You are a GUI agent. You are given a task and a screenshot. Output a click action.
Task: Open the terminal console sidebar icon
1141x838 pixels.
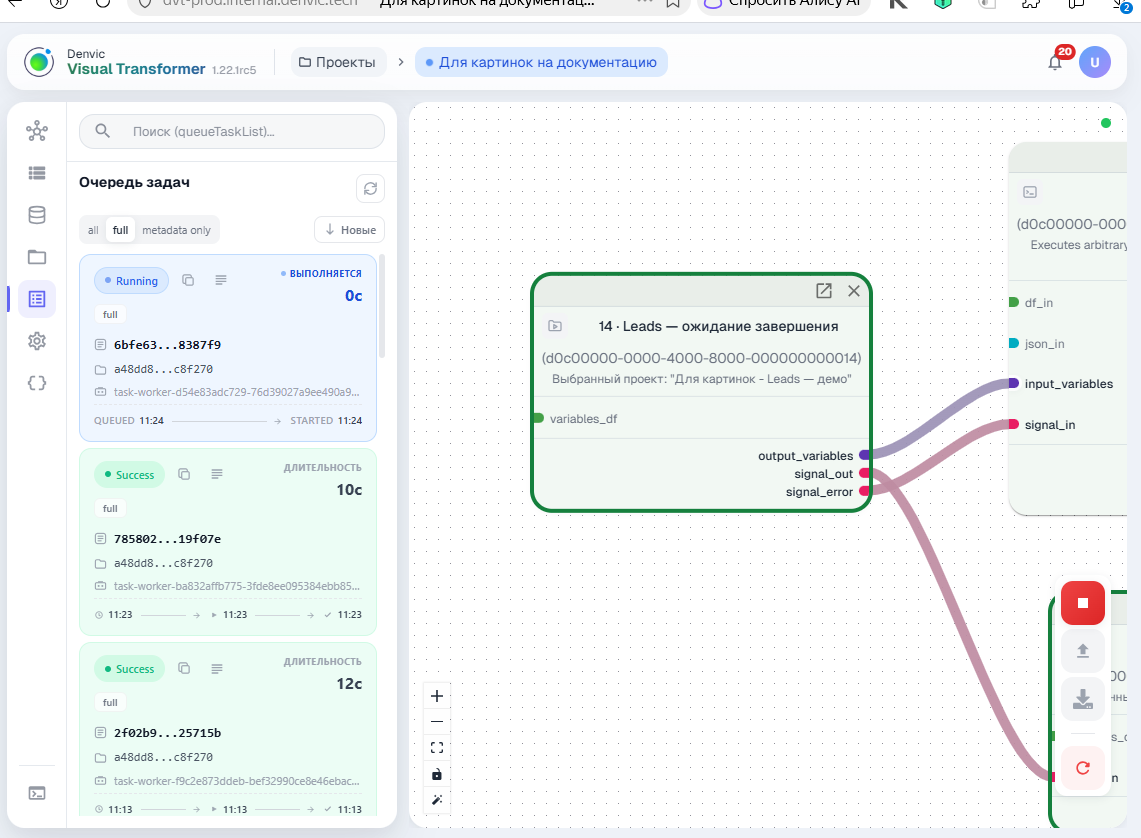click(37, 793)
